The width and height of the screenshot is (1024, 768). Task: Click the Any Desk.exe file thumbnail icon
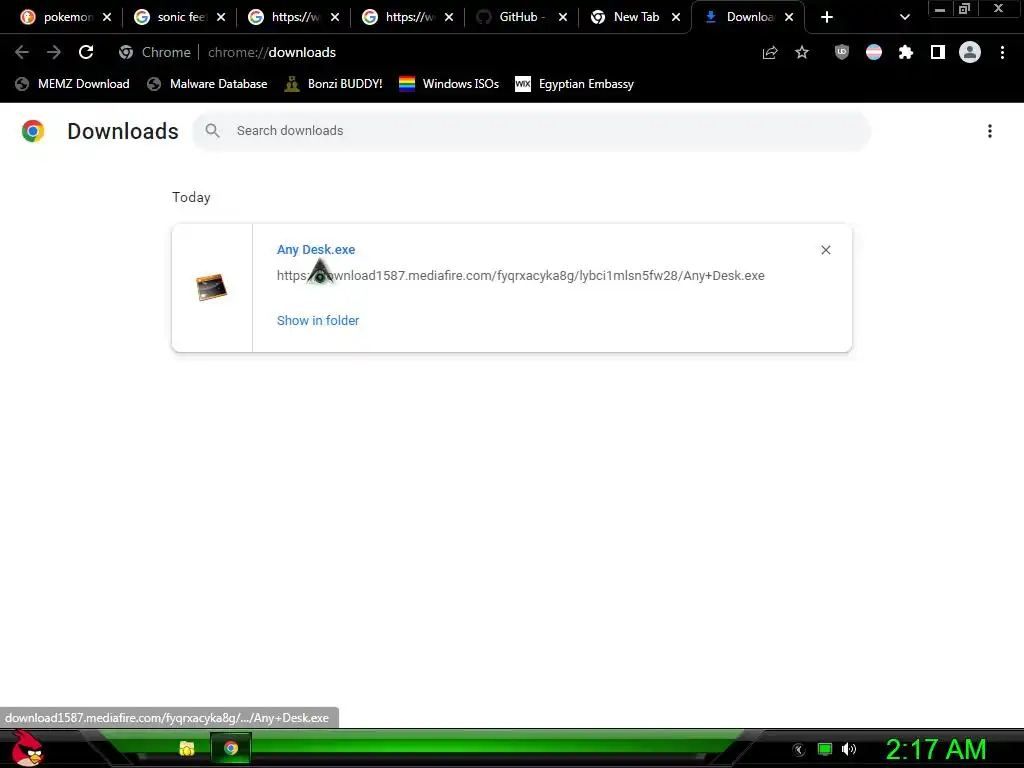coord(212,287)
